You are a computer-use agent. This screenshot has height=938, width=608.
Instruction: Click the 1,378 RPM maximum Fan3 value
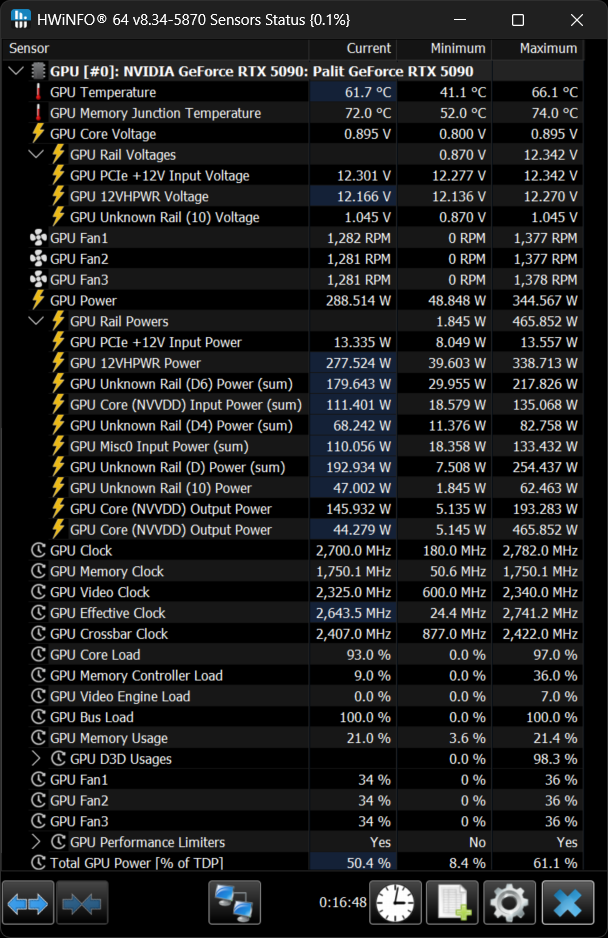[545, 279]
